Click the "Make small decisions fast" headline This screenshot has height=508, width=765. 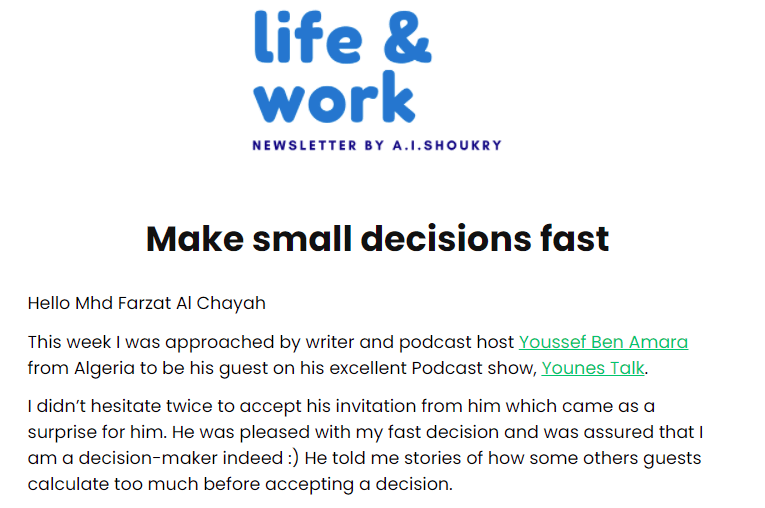[x=378, y=239]
